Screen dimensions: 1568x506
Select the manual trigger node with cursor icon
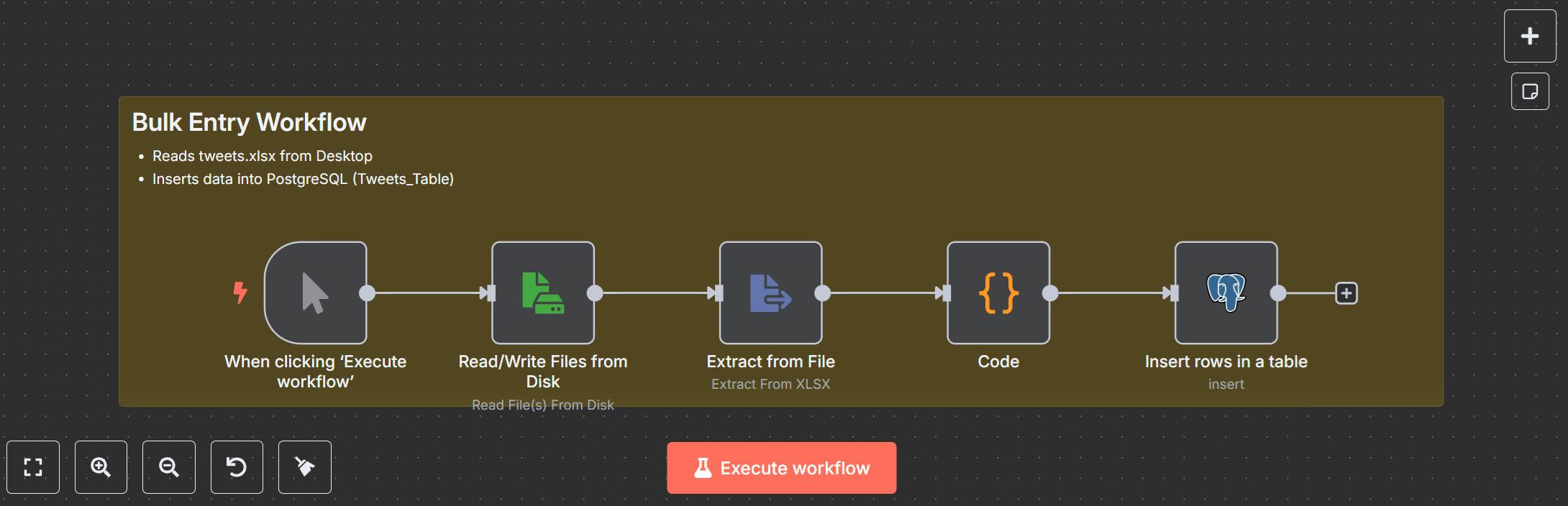[x=316, y=293]
